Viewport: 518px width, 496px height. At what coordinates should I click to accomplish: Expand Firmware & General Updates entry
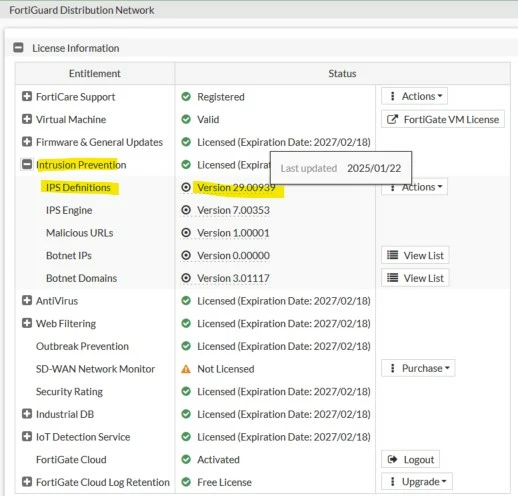coord(27,142)
